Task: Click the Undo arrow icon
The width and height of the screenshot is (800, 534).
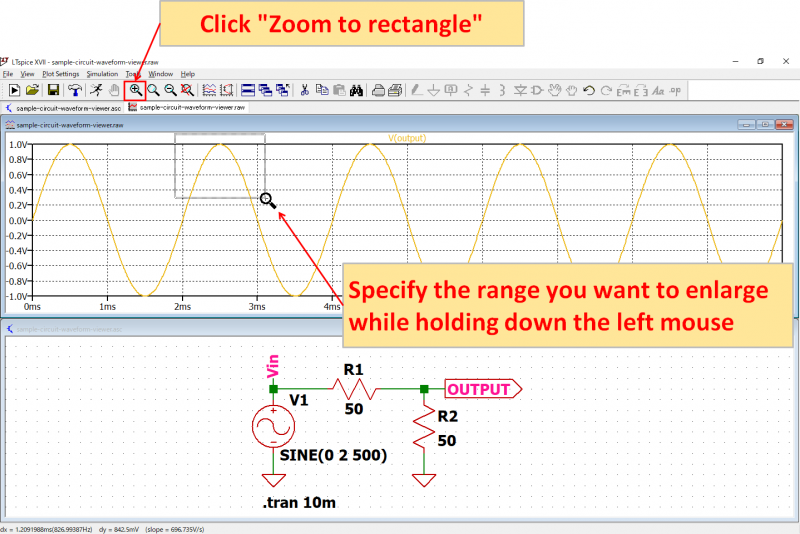Action: pyautogui.click(x=589, y=90)
